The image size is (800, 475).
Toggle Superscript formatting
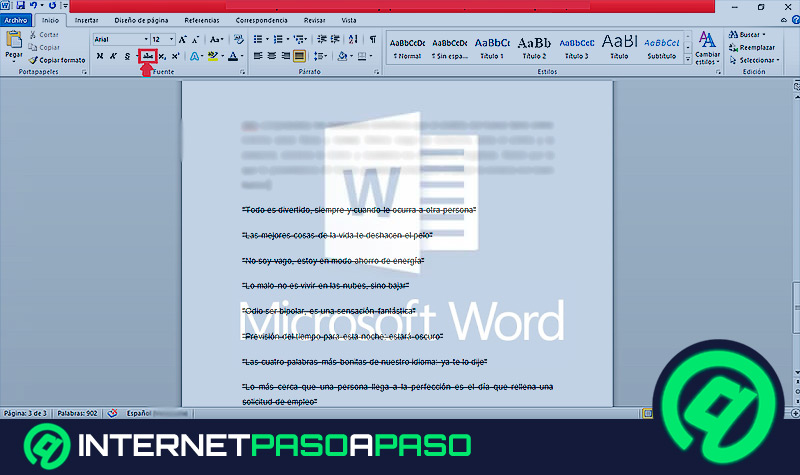pyautogui.click(x=176, y=56)
